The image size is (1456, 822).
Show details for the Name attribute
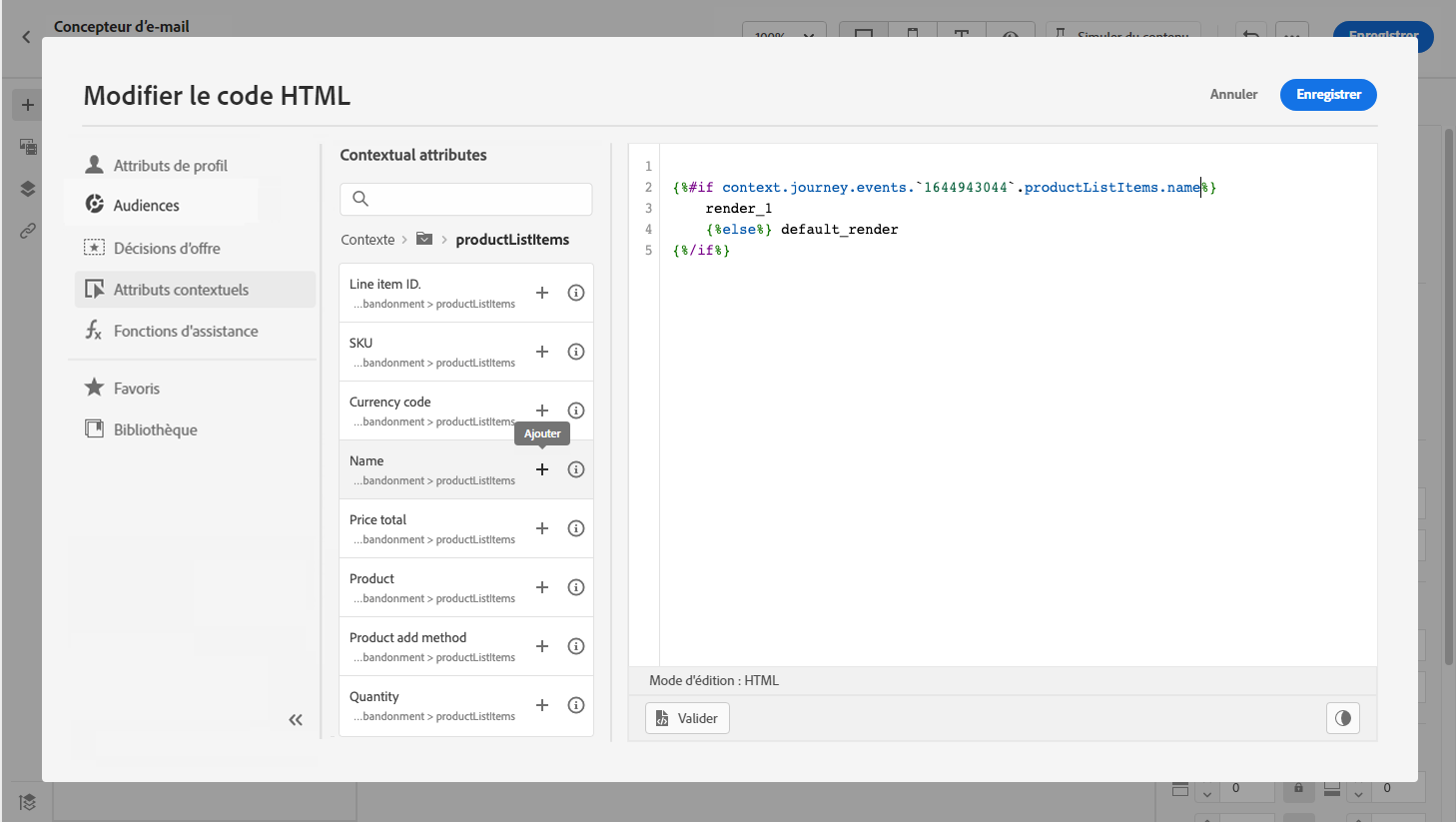[576, 469]
